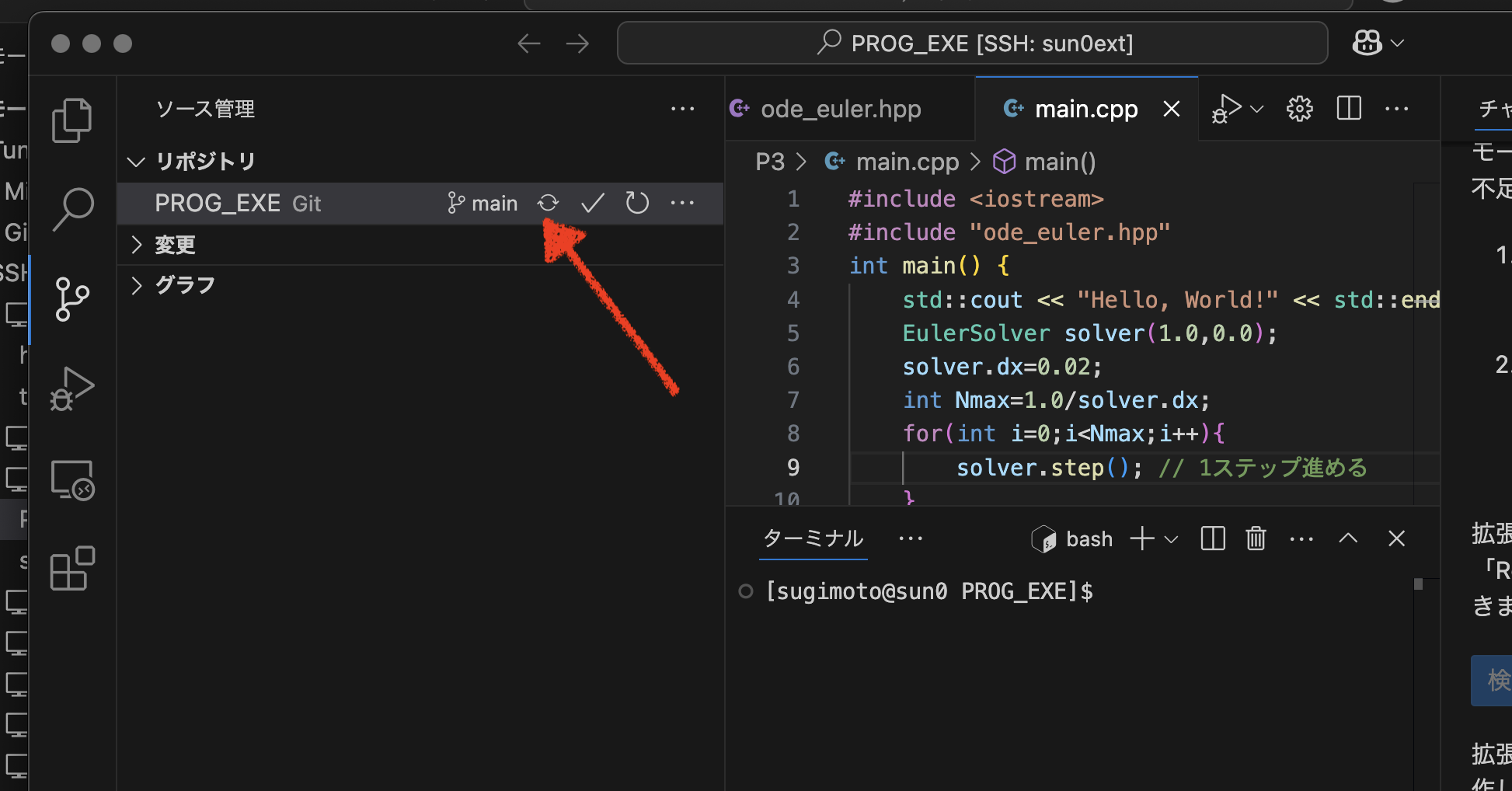Split the editor to the right
This screenshot has height=791, width=1512.
click(x=1349, y=109)
